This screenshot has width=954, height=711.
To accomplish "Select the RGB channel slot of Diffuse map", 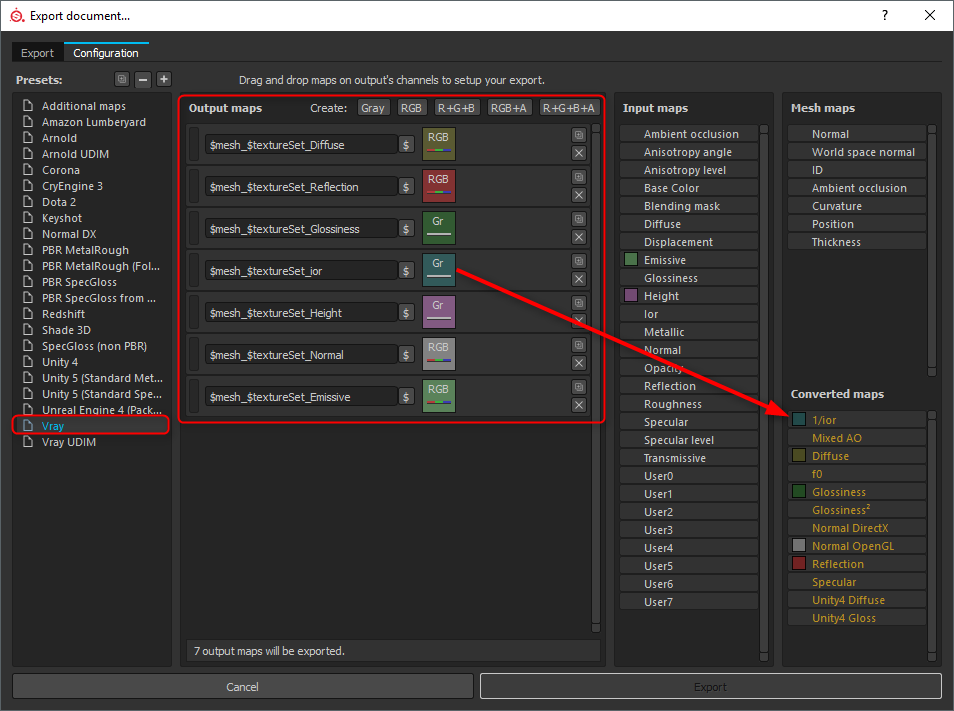I will (439, 144).
